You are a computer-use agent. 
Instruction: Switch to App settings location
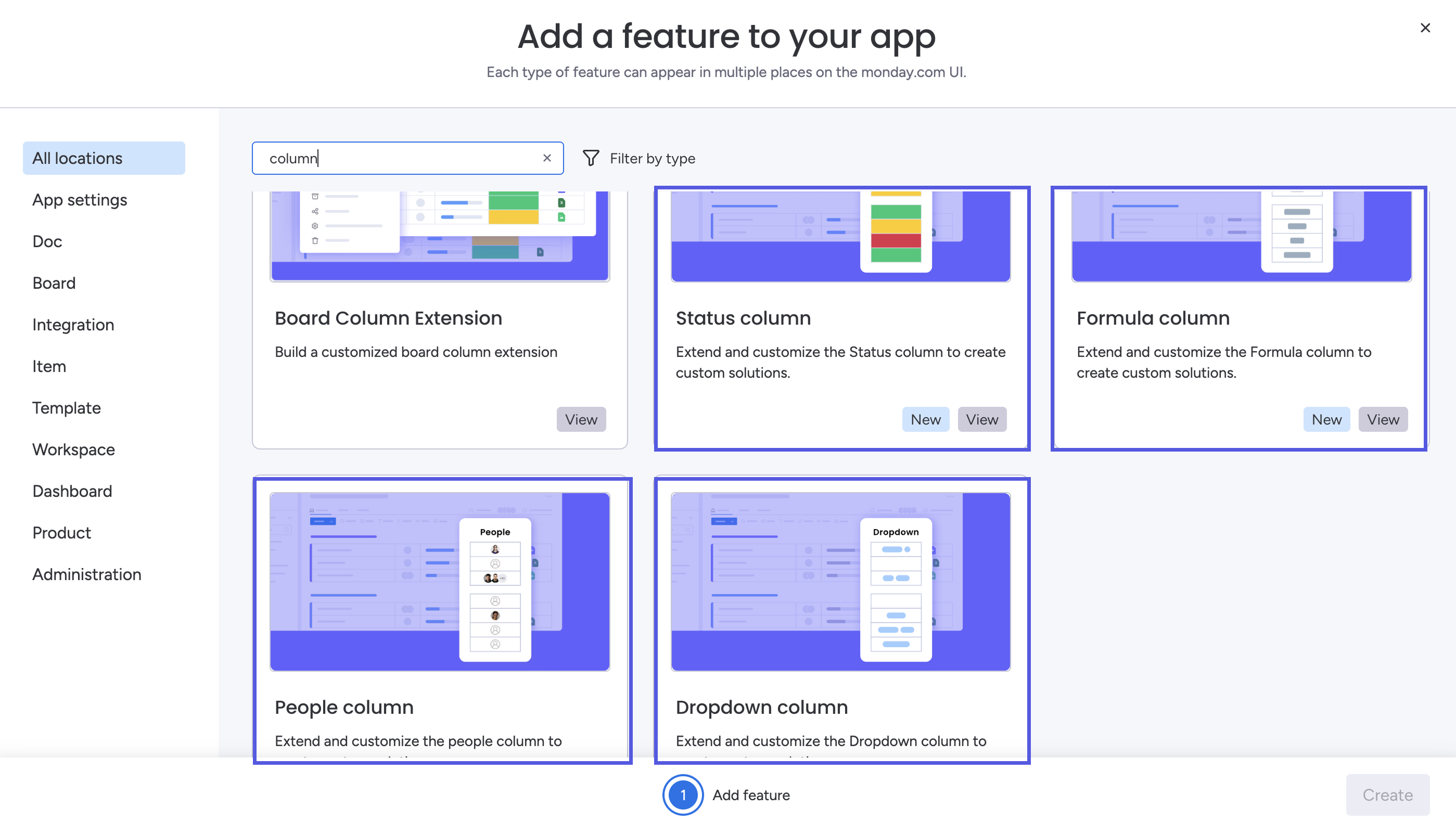tap(79, 200)
